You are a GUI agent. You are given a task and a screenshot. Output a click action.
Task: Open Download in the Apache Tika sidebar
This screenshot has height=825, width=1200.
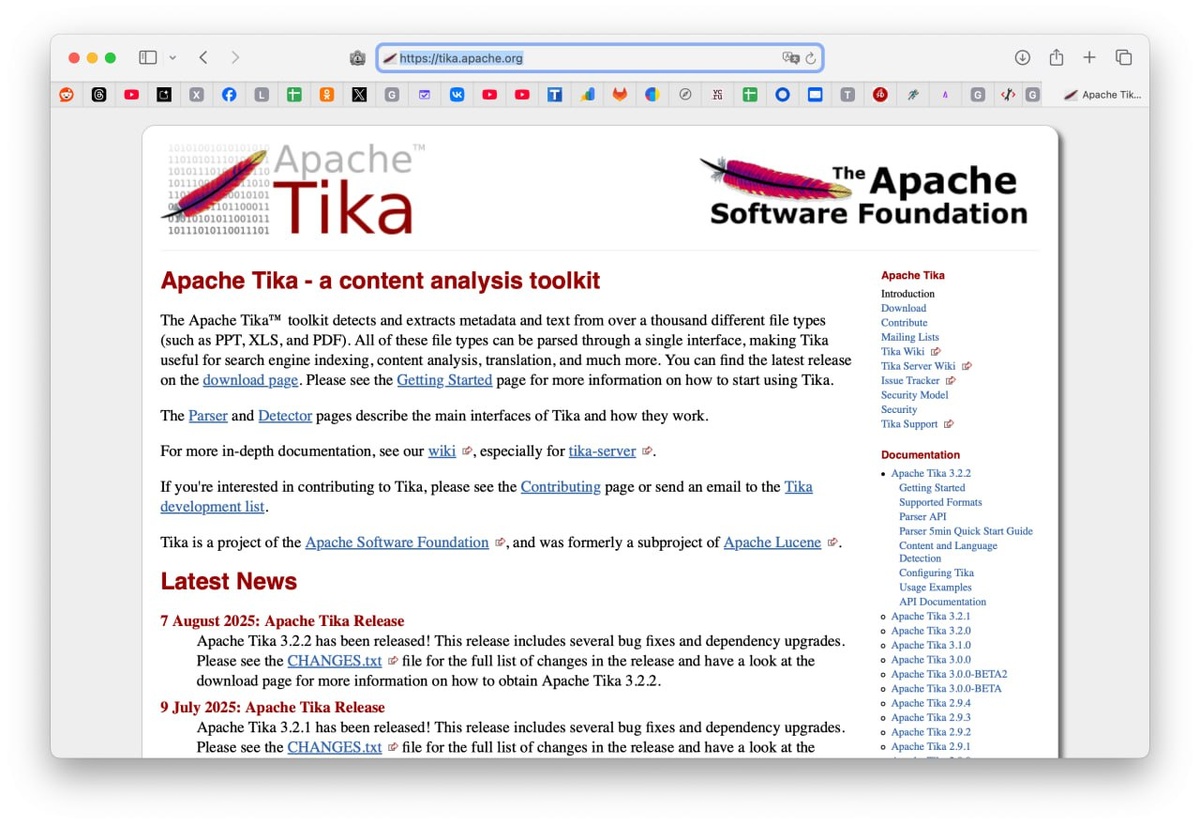[x=903, y=308]
